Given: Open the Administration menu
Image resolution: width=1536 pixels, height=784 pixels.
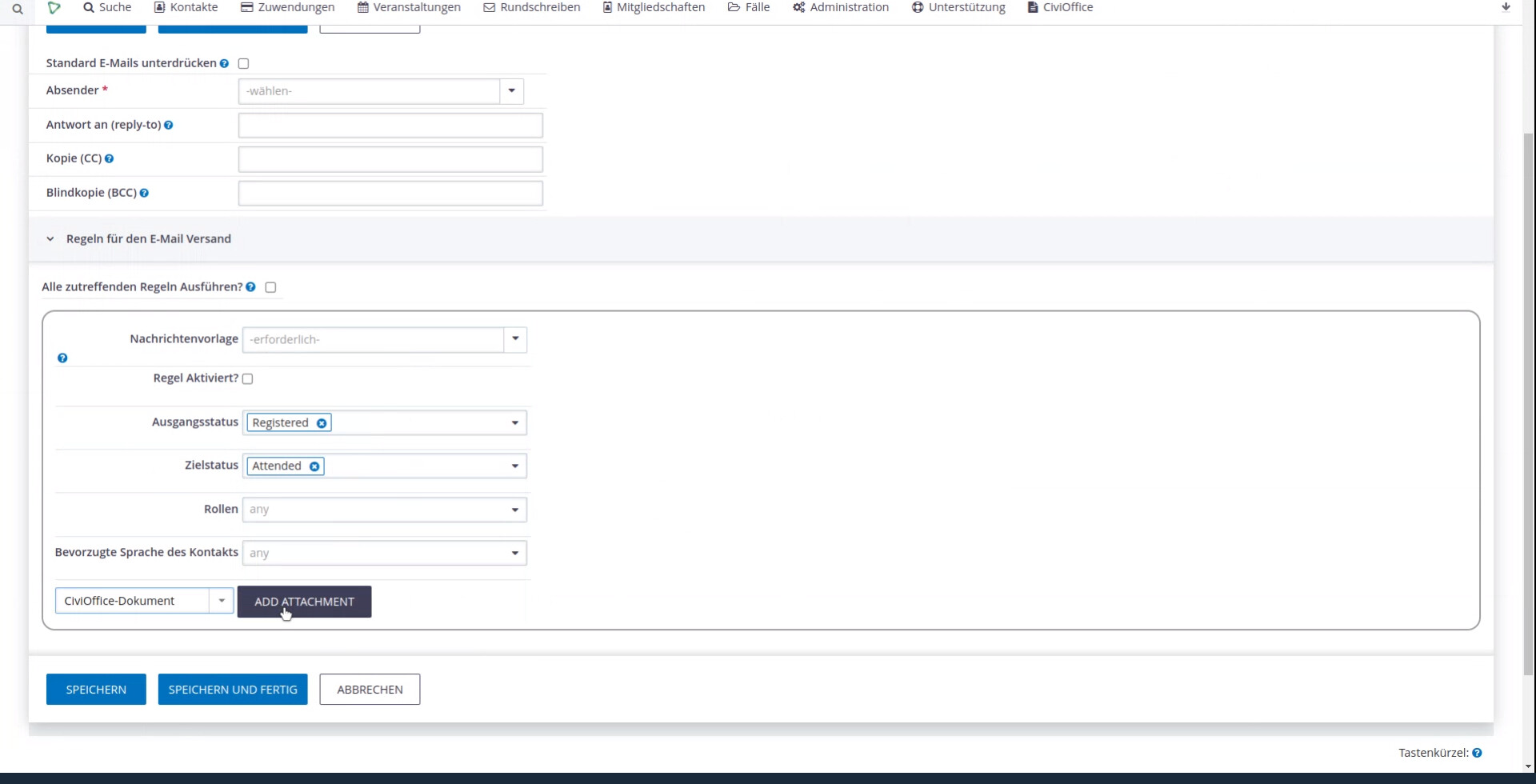Looking at the screenshot, I should [841, 7].
